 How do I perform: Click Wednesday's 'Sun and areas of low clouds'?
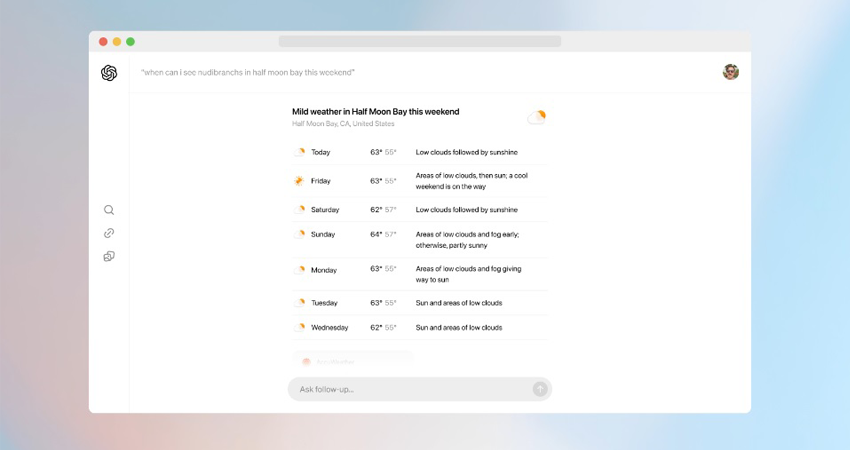pyautogui.click(x=459, y=327)
